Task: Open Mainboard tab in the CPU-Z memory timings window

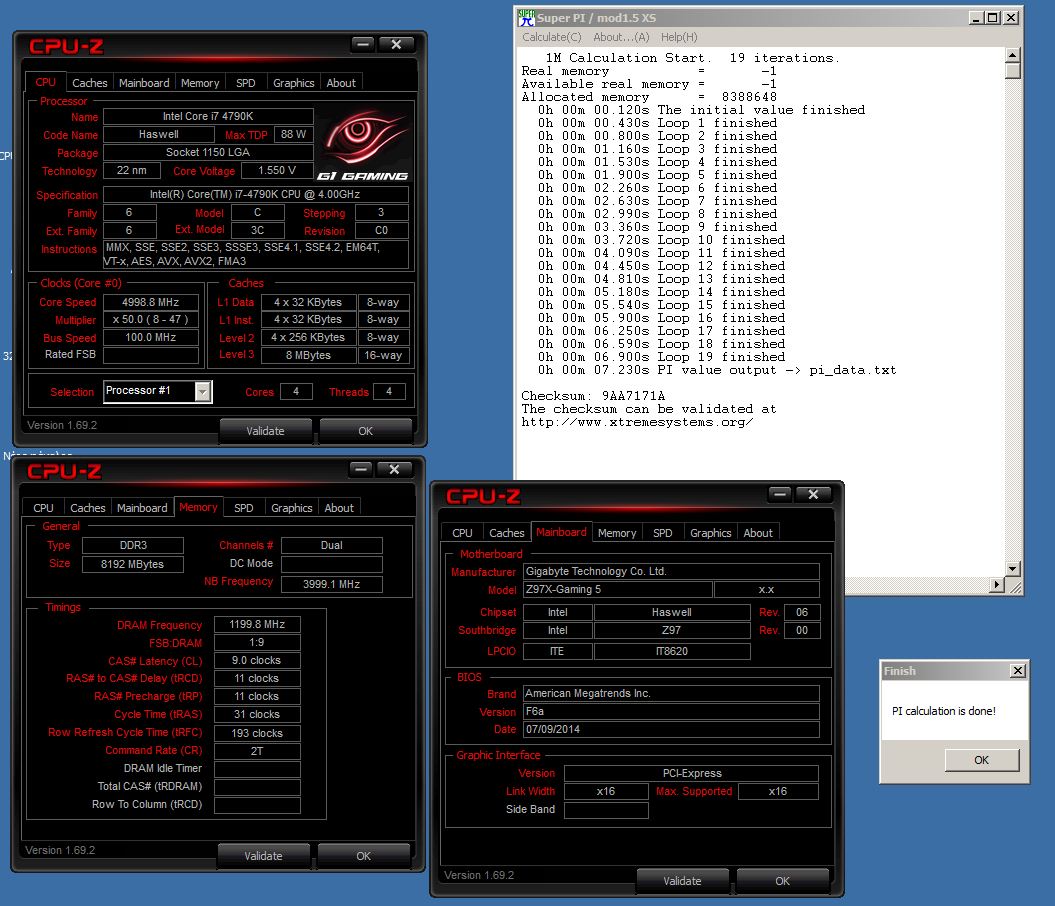Action: 142,508
